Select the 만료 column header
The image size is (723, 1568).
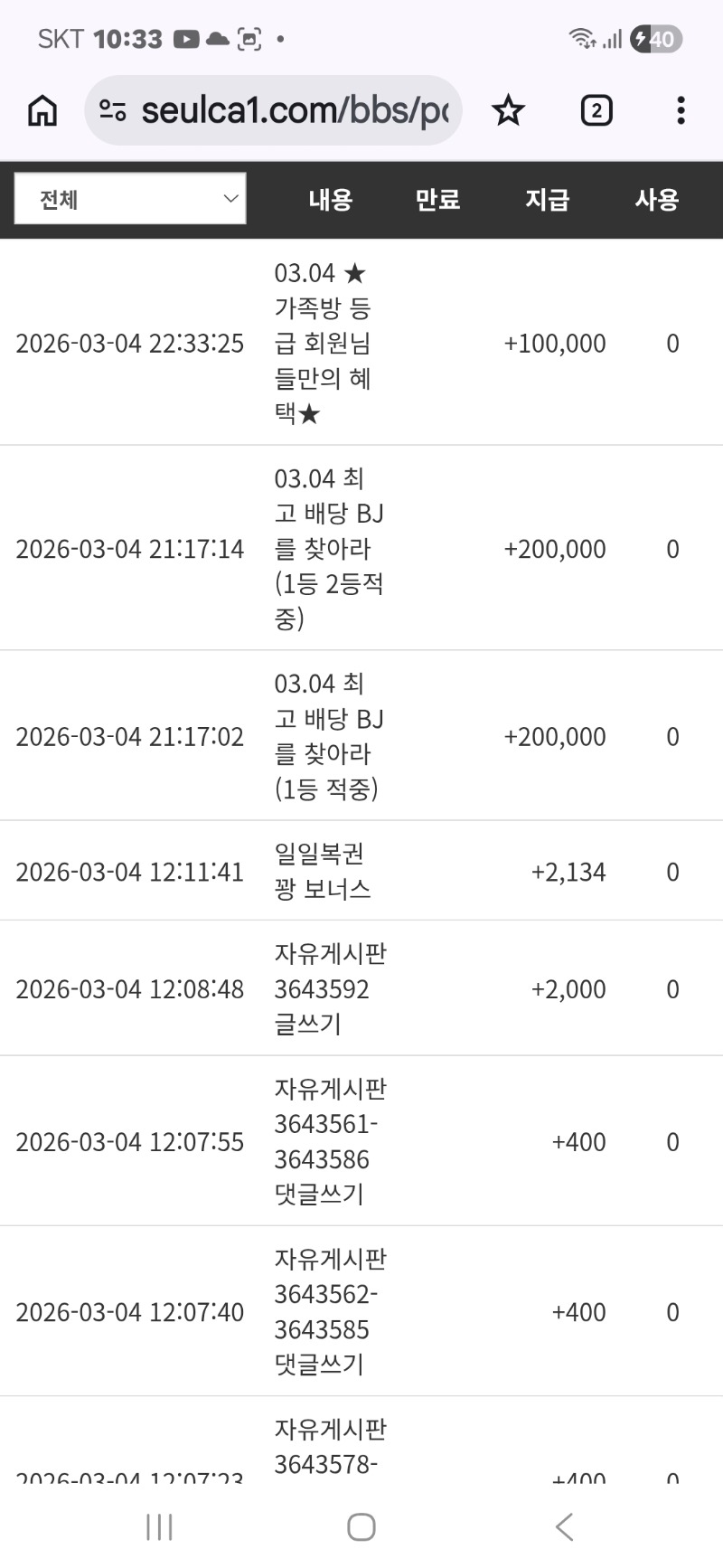[437, 200]
